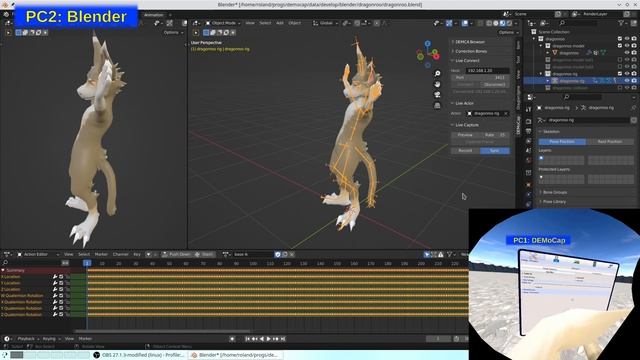Toggle checkbox of dragonroo.model collection
640x360 pixels.
(620, 46)
